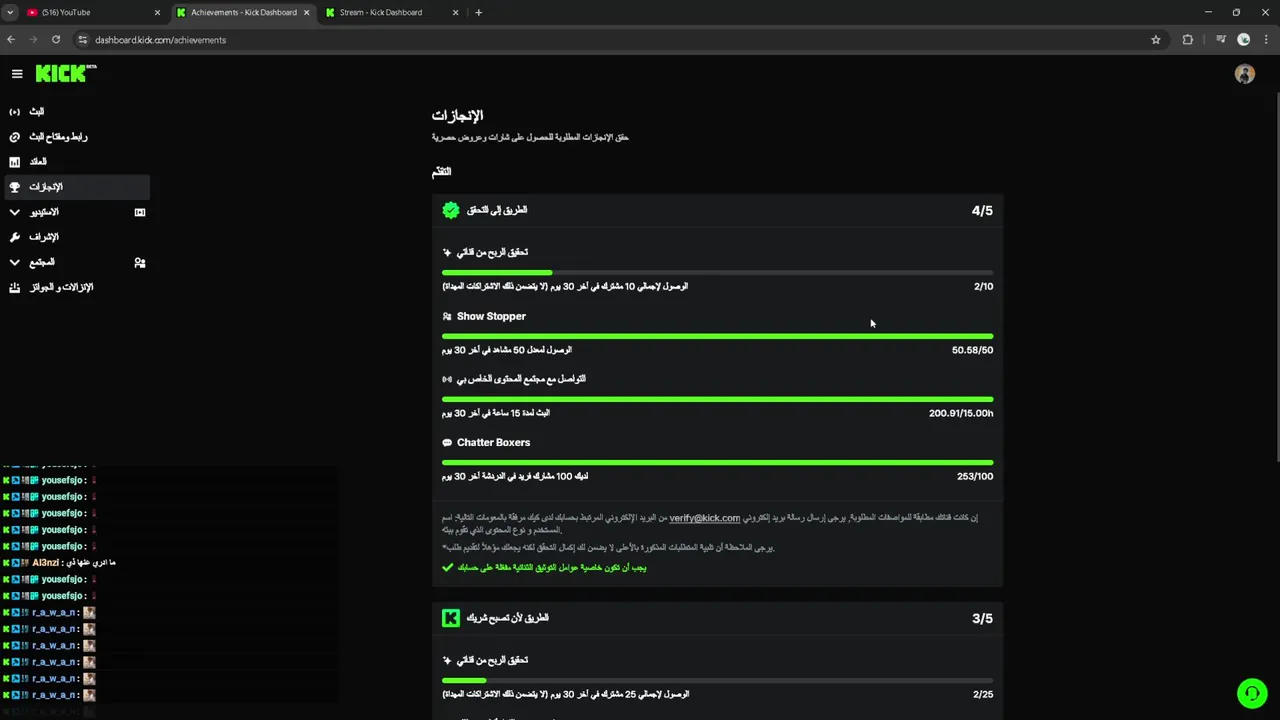
Task: Open the tab search dropdown arrow
Action: tap(10, 13)
